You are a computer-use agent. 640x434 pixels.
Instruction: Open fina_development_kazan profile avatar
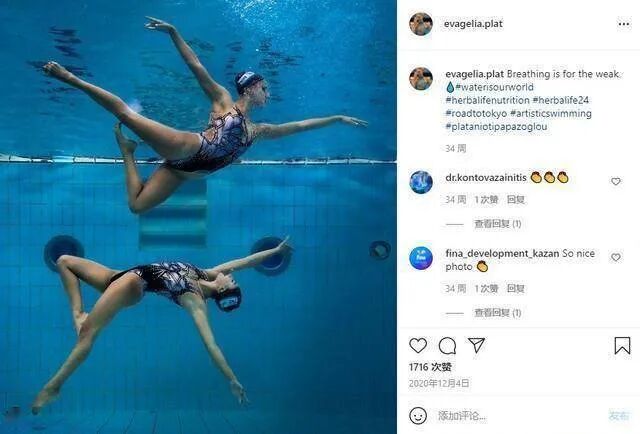point(421,258)
